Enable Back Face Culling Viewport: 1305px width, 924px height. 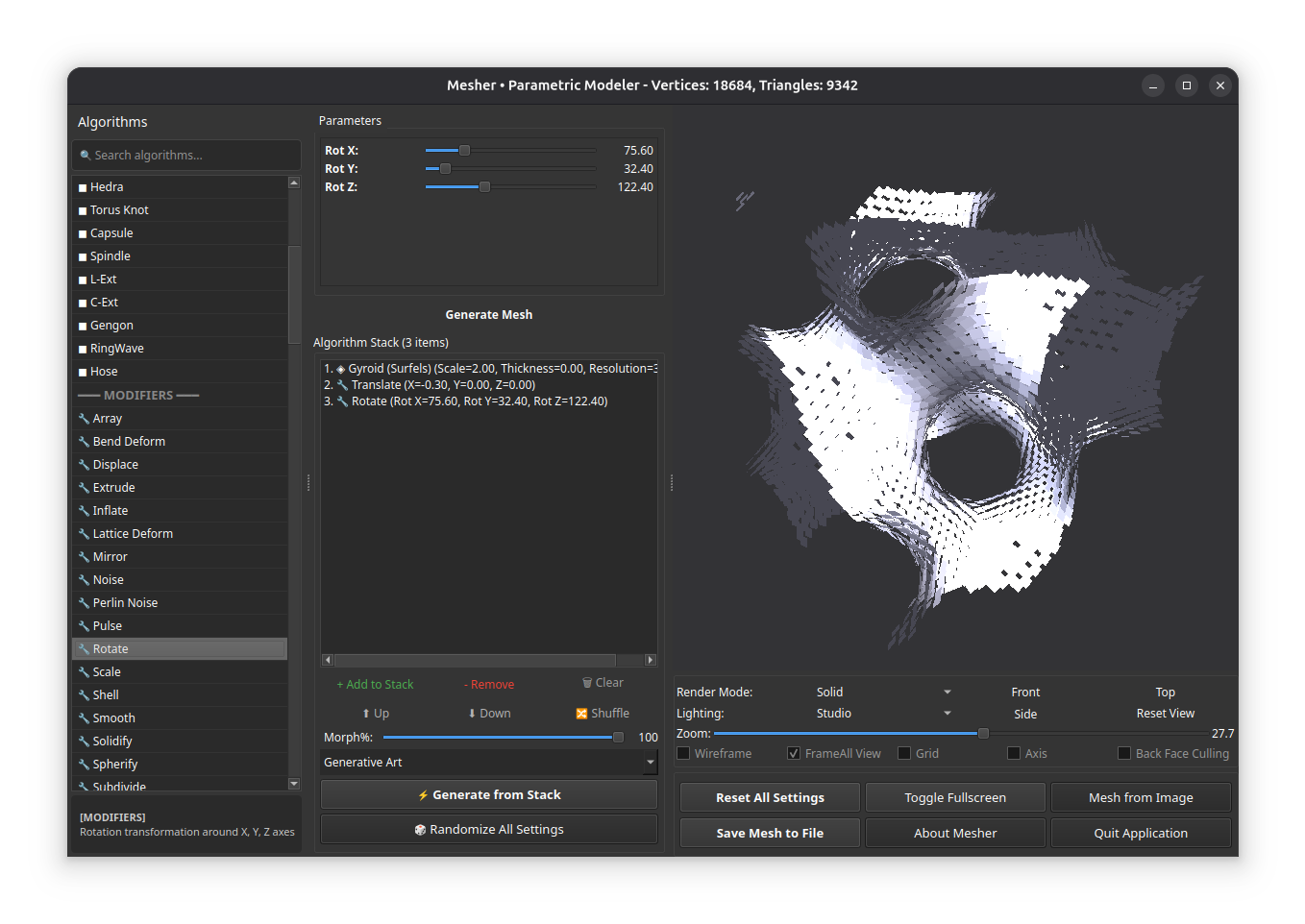click(1123, 753)
